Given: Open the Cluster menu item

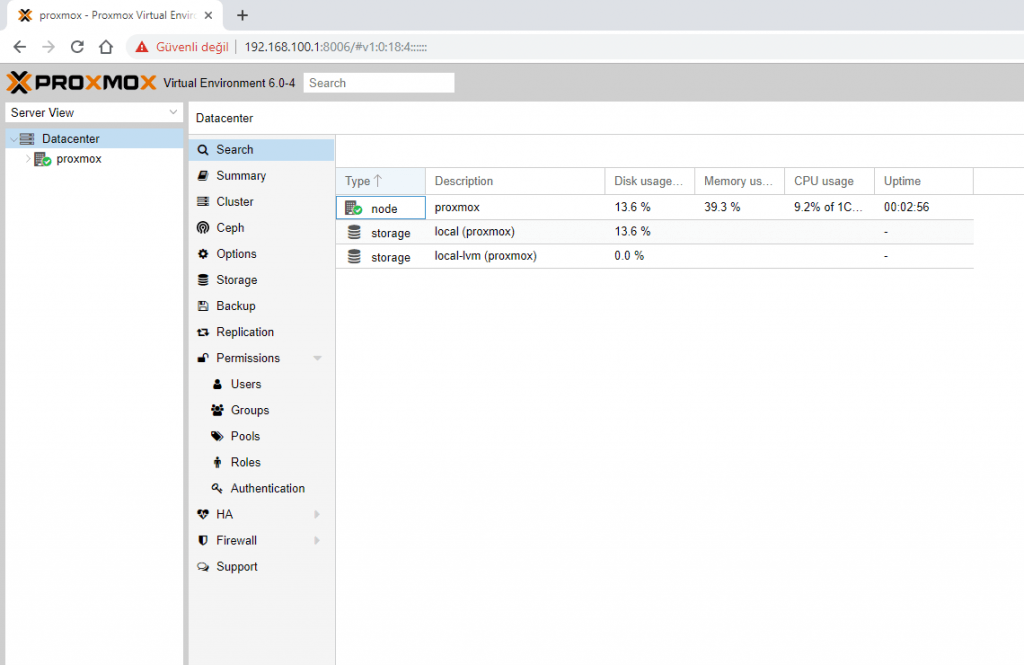Looking at the screenshot, I should [x=235, y=202].
